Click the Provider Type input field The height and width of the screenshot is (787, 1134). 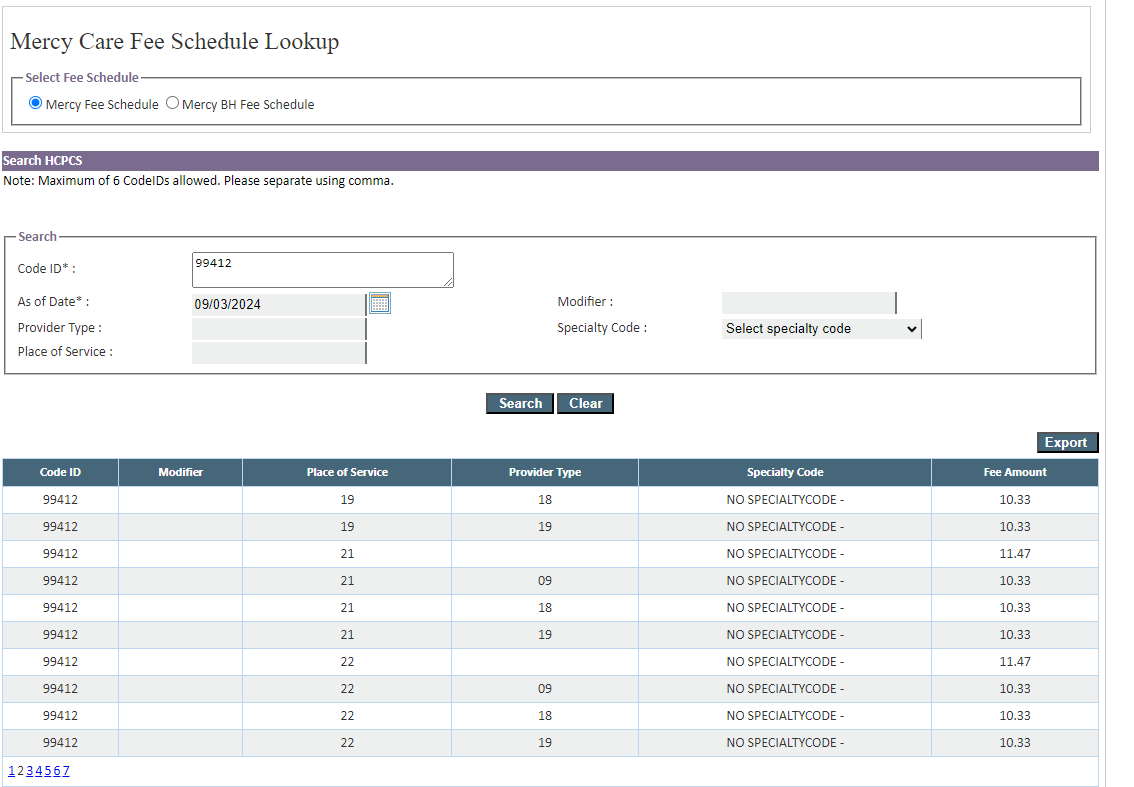point(279,329)
